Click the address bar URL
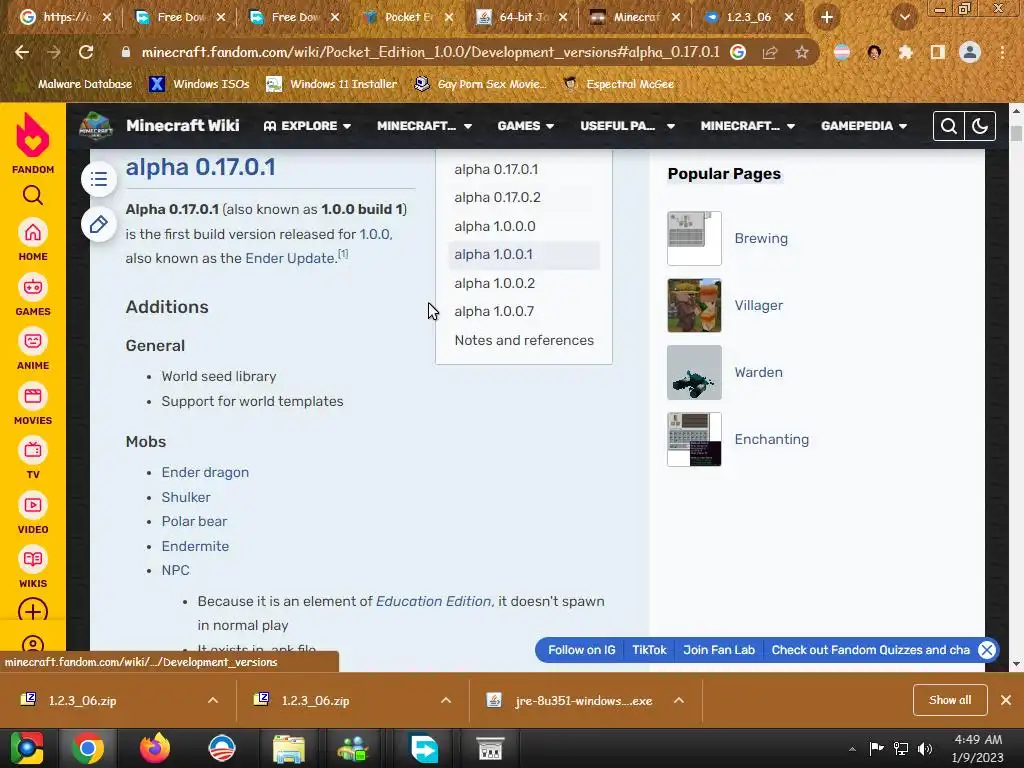 (430, 52)
